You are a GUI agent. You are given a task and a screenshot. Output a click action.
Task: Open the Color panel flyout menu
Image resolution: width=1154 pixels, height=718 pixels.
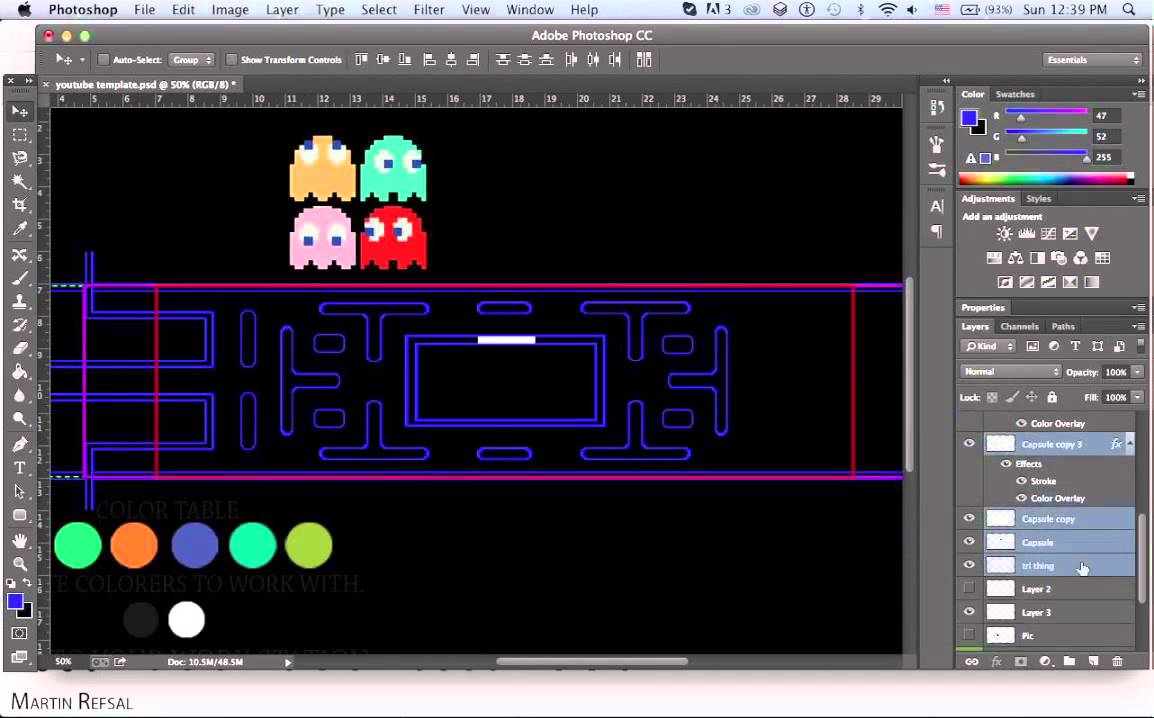[x=1139, y=94]
